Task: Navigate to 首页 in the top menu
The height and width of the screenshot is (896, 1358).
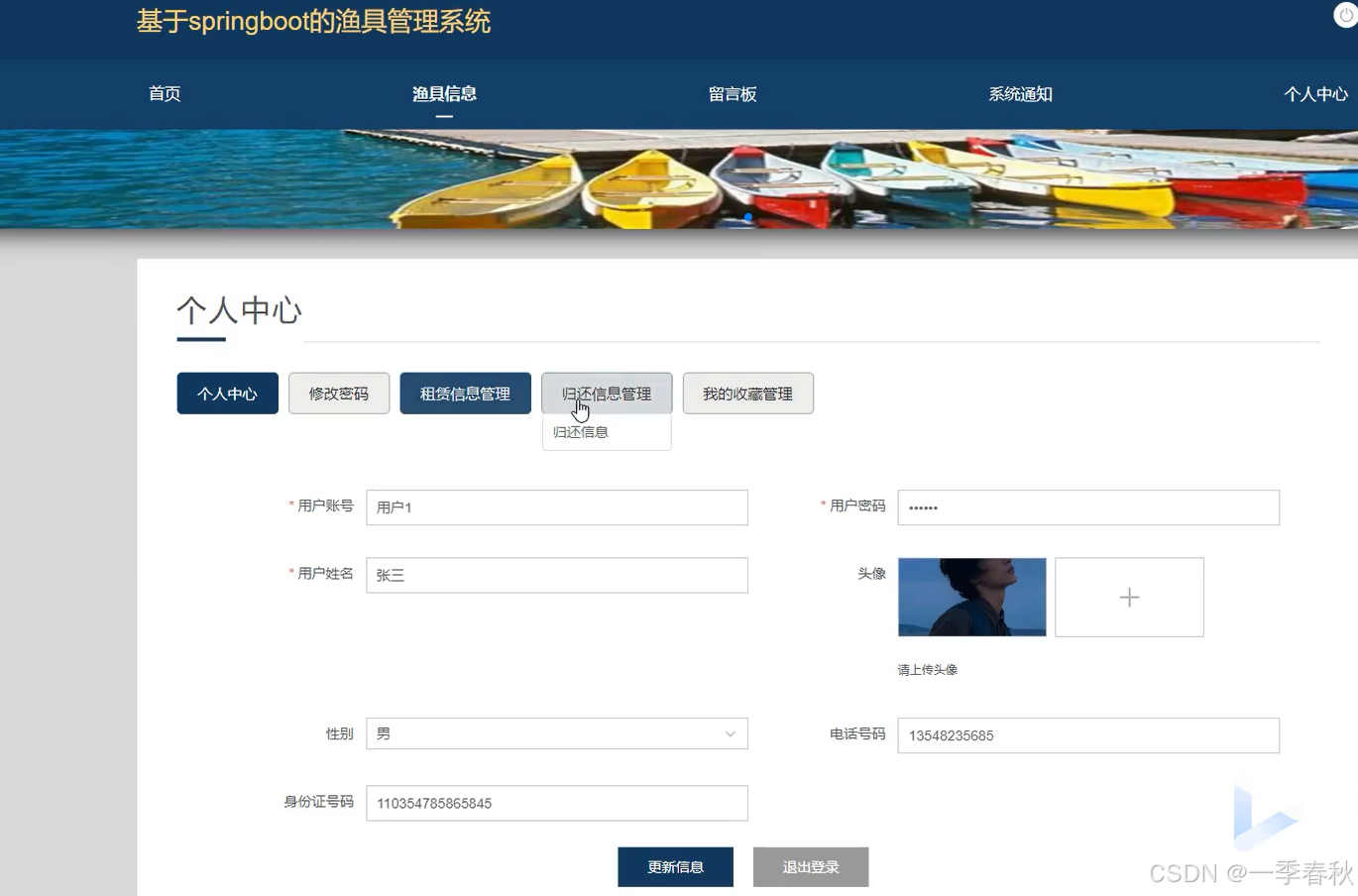Action: [x=165, y=94]
